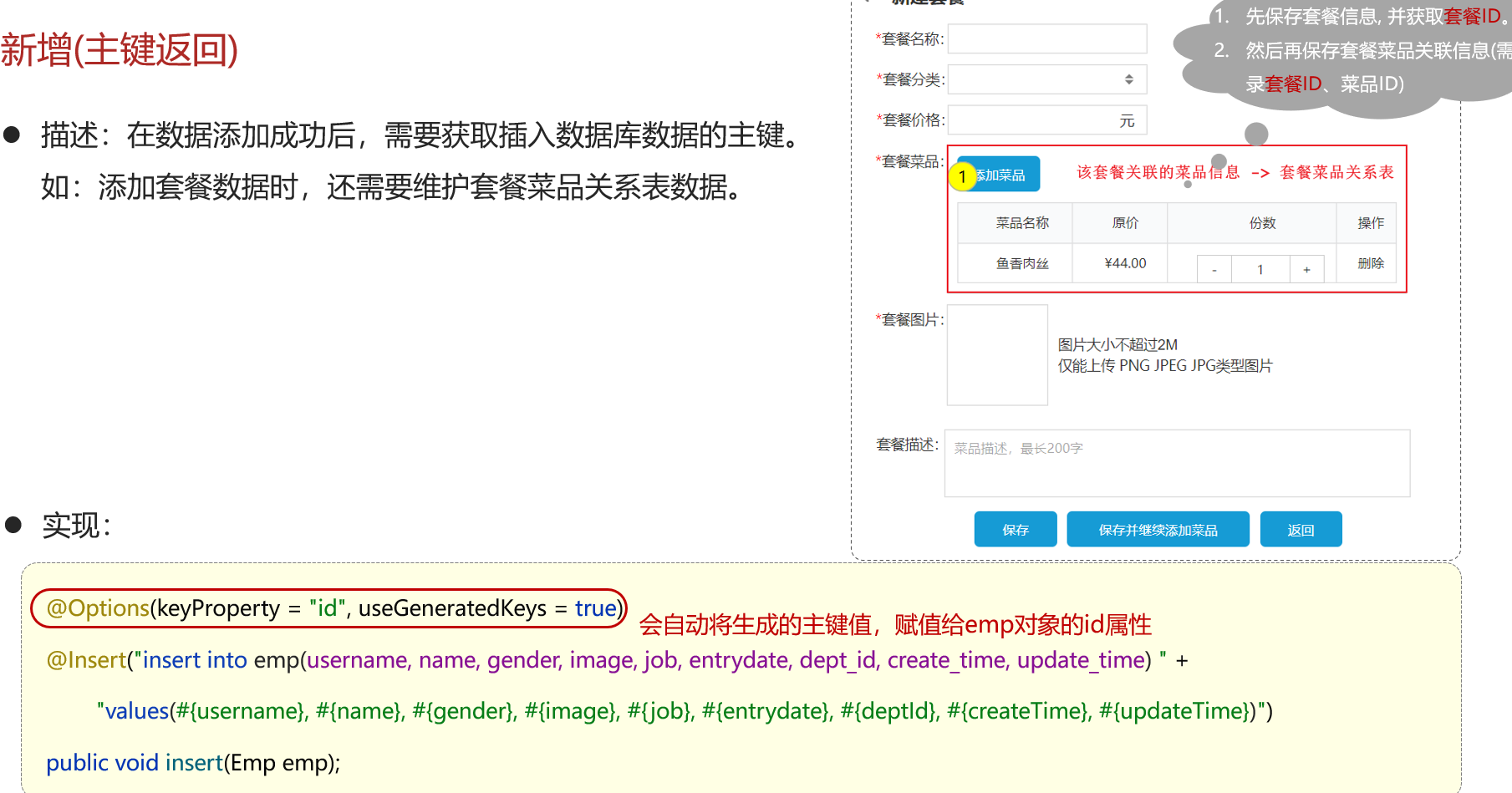
Task: Click the 份数 column header
Action: pyautogui.click(x=1262, y=223)
